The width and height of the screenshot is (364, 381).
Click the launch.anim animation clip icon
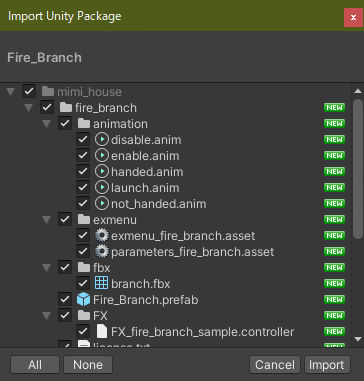click(102, 188)
